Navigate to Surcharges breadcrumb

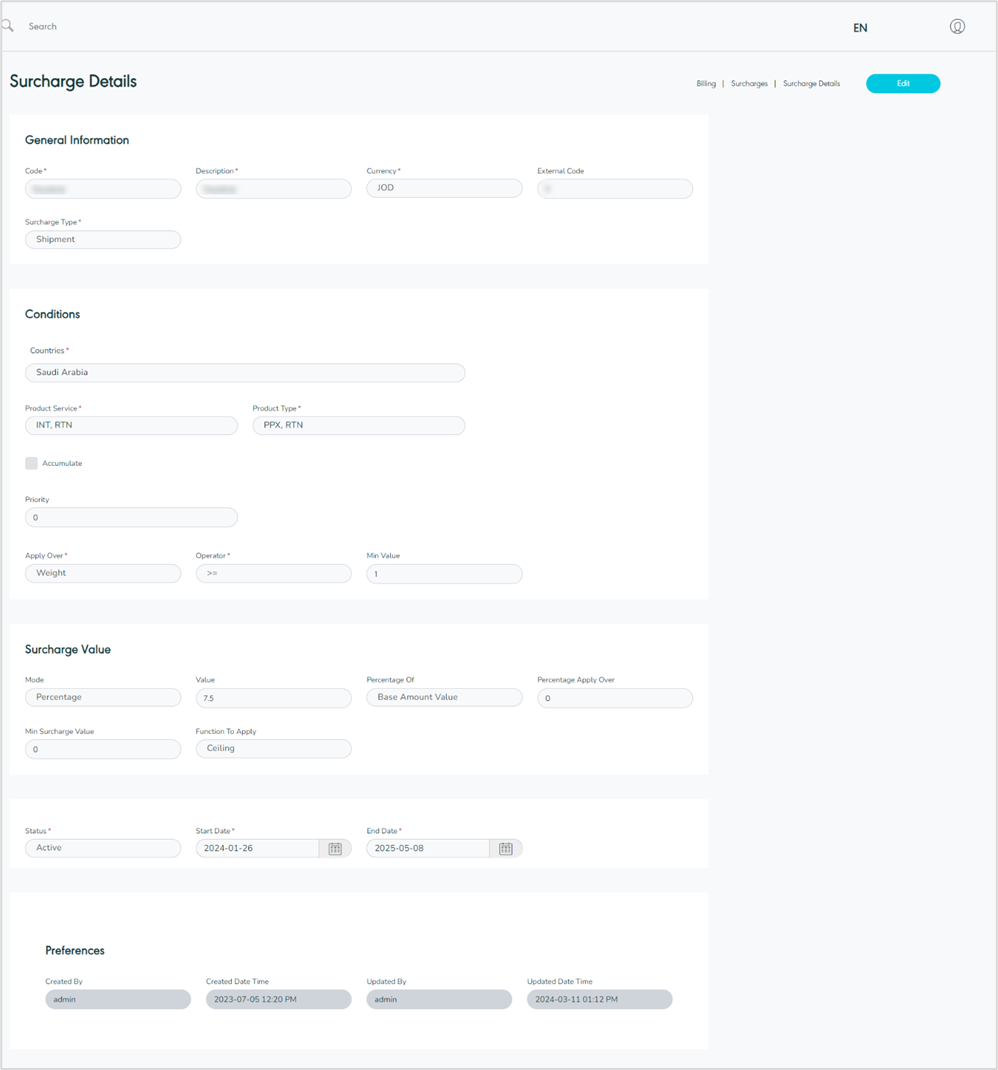(749, 84)
